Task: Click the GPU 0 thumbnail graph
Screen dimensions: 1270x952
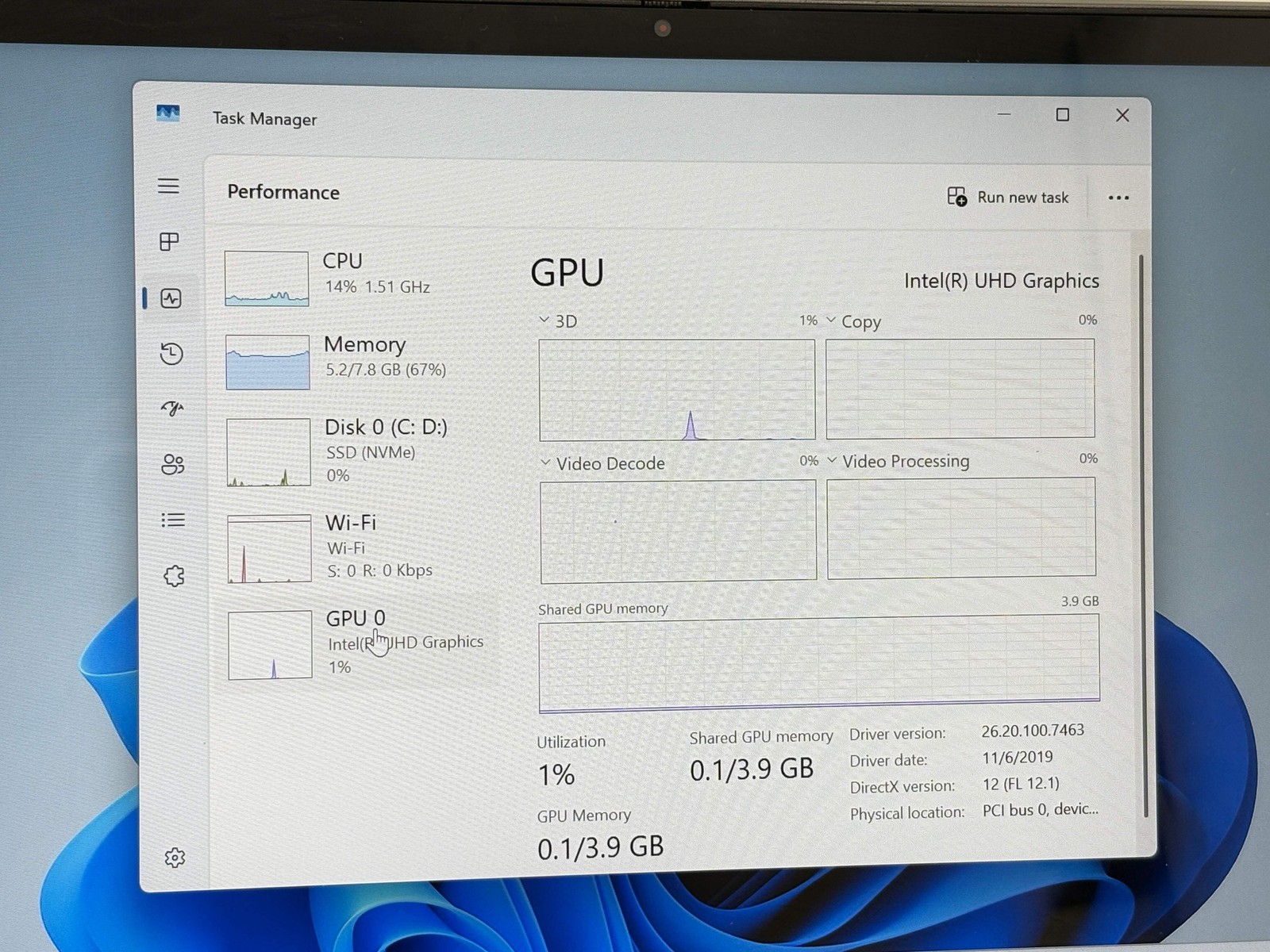Action: click(270, 644)
